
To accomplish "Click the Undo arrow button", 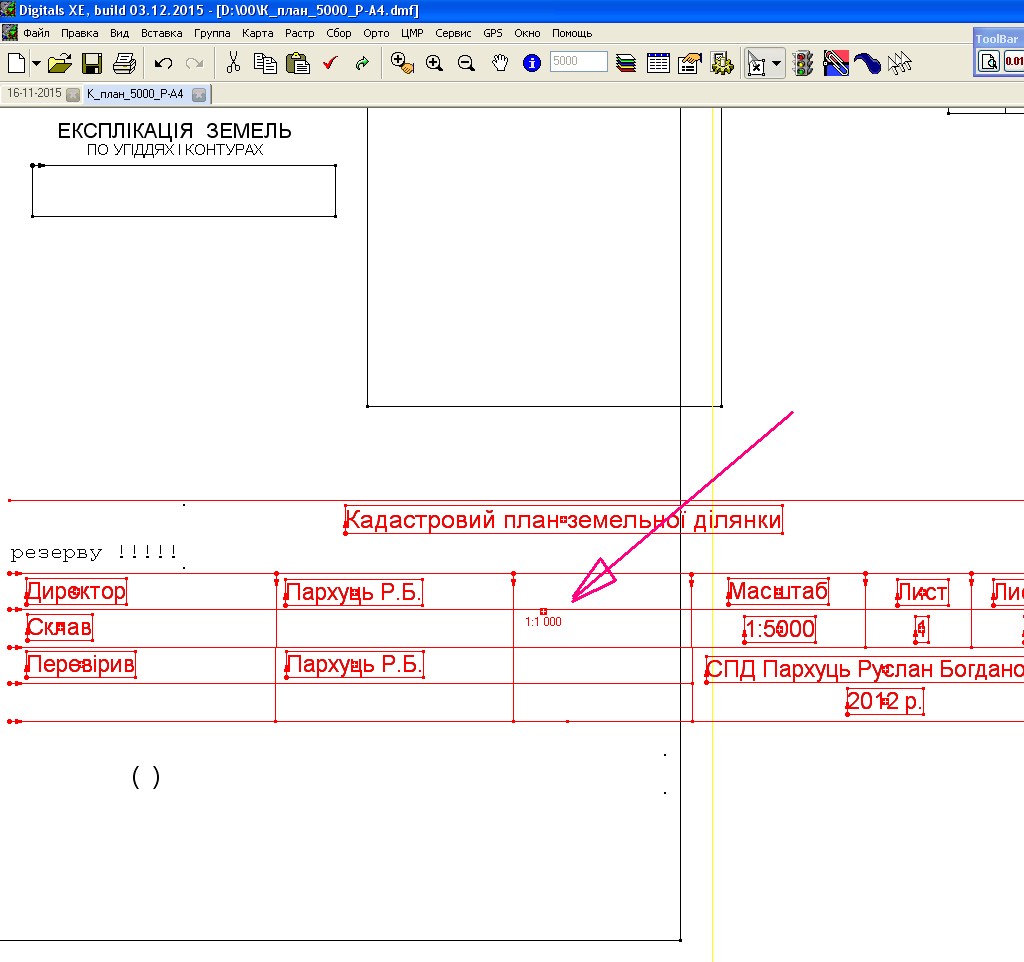I will (164, 63).
